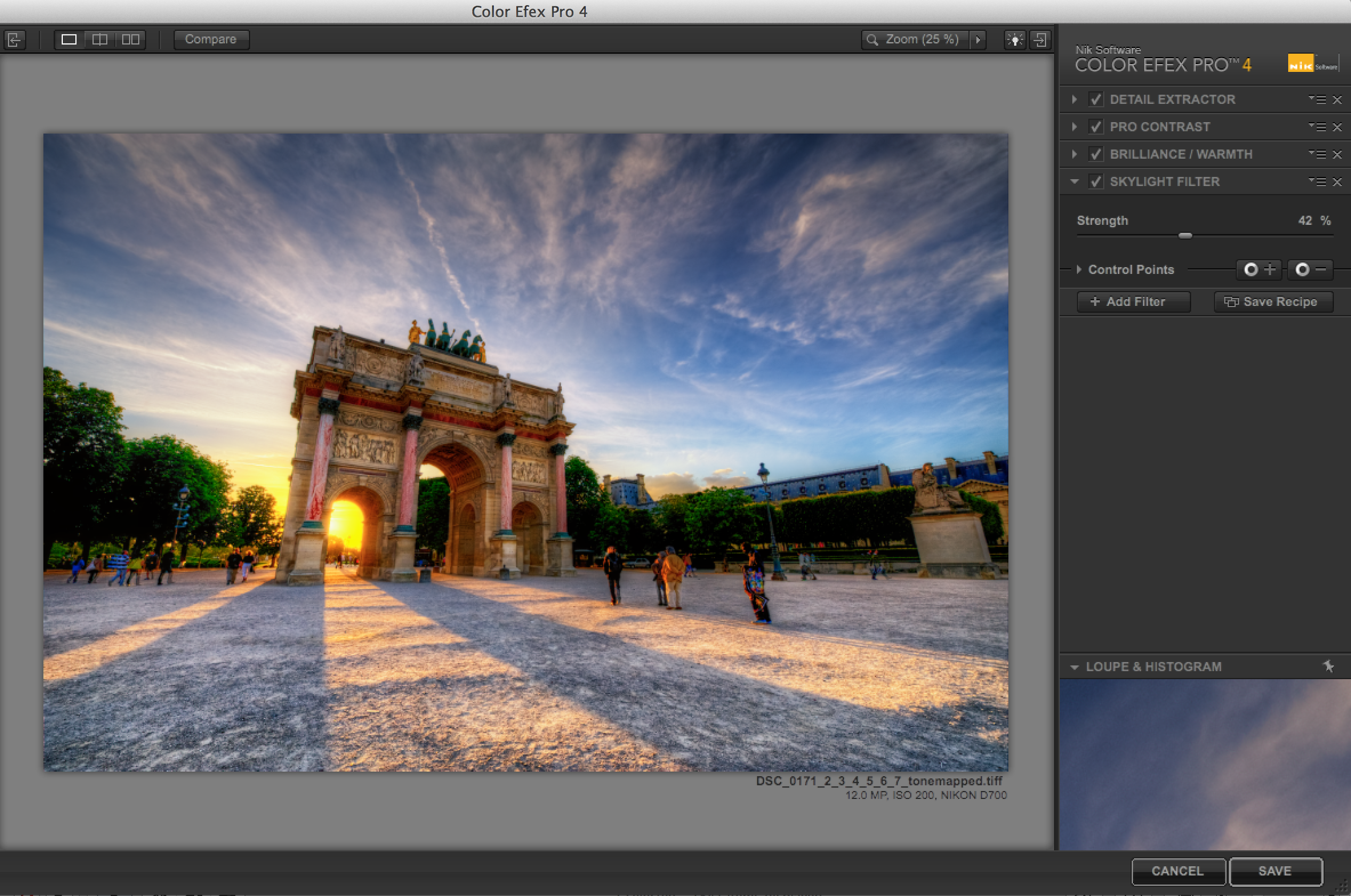Image resolution: width=1351 pixels, height=896 pixels.
Task: Open Detail Extractor options menu icon
Action: point(1317,99)
